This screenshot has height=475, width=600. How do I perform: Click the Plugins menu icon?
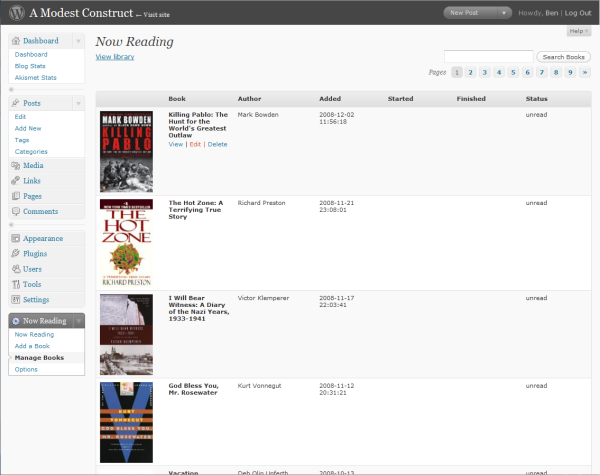click(16, 254)
